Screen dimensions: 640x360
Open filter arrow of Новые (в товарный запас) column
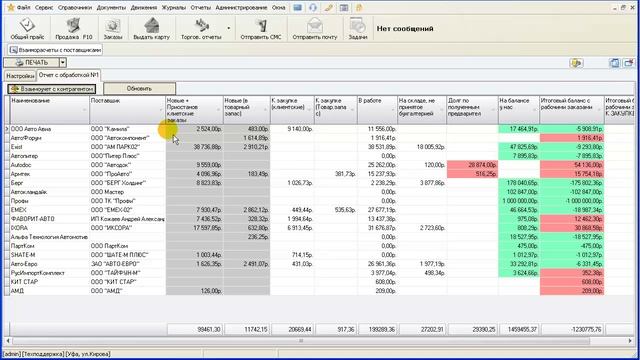pyautogui.click(x=265, y=110)
